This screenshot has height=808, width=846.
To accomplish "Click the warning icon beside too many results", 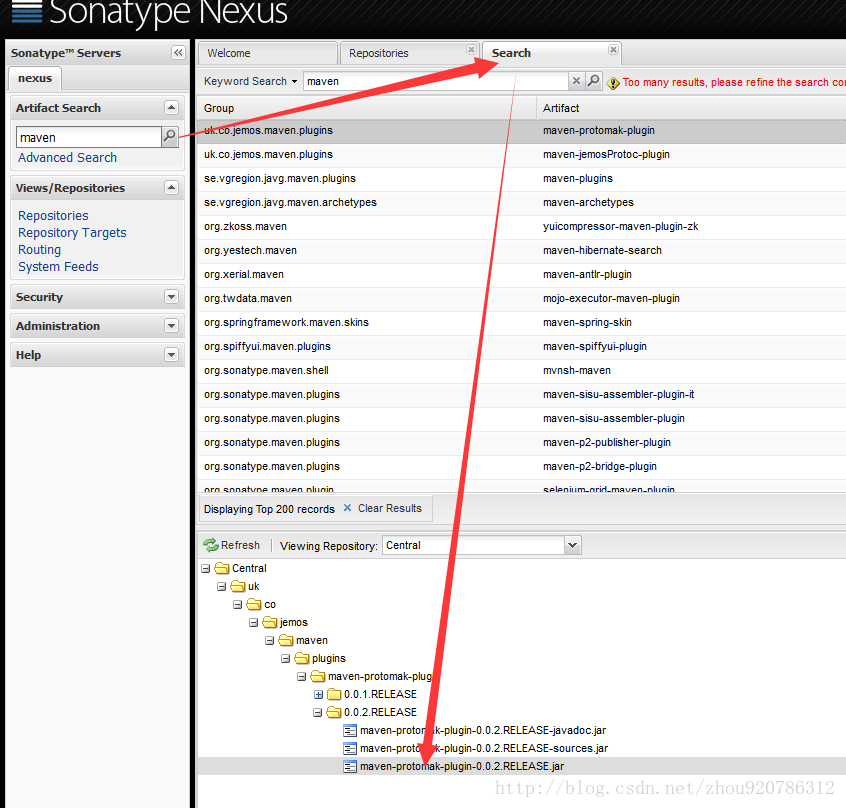I will [613, 83].
